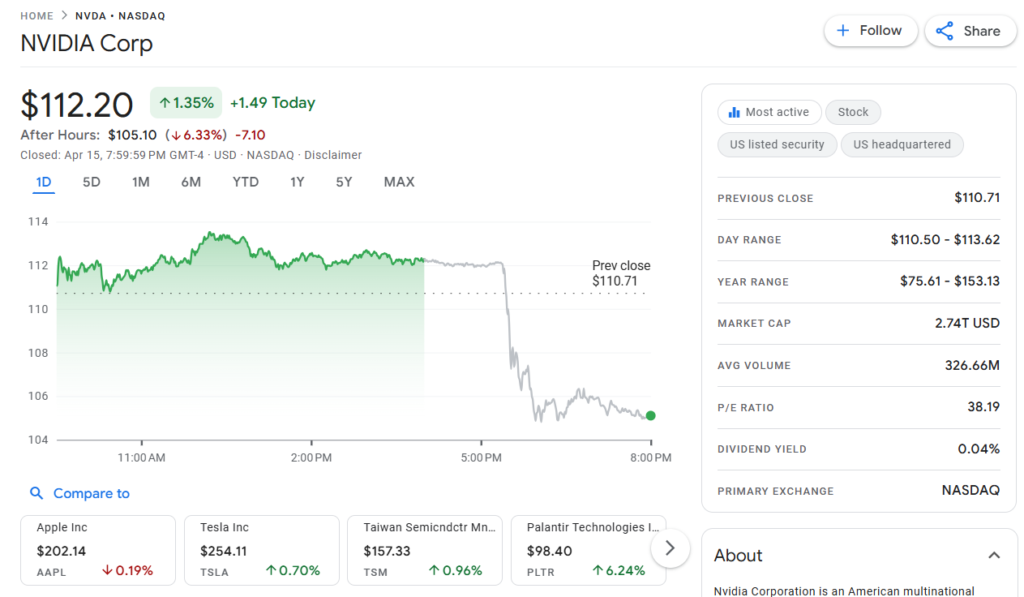Open the Tesla Inc comparison card
Viewport: 1024px width, 597px height.
coord(262,550)
